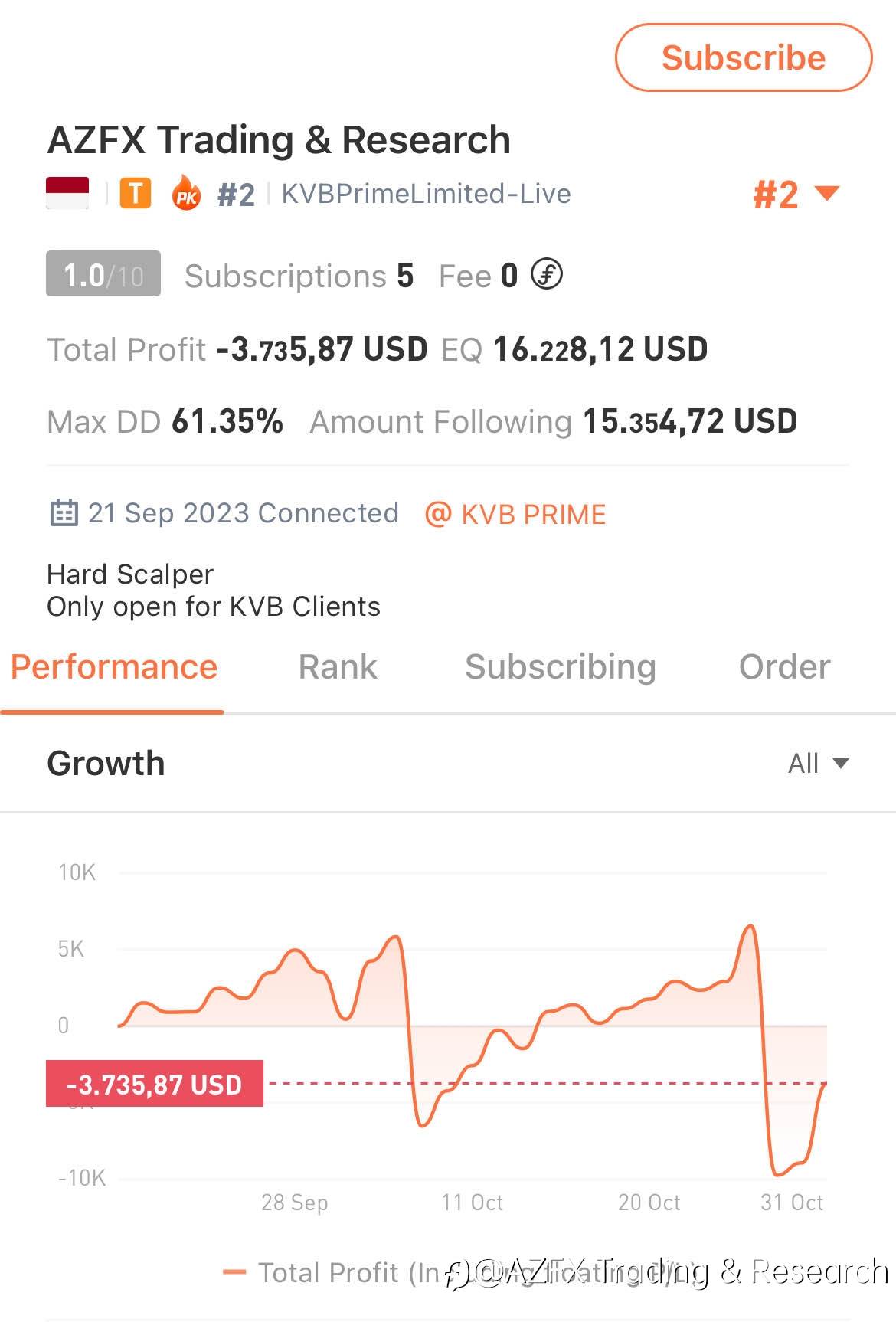Screen dimensions: 896x1322
Task: Tap the -3.735,87 USD red chart label
Action: pos(155,1084)
